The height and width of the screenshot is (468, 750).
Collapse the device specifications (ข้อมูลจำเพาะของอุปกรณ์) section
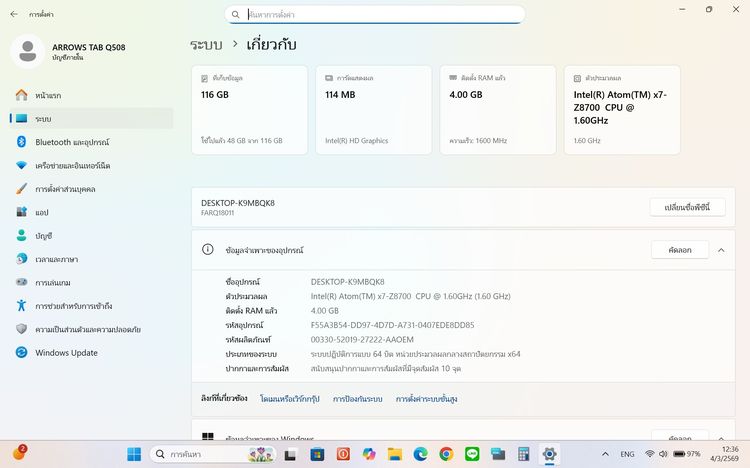click(721, 250)
